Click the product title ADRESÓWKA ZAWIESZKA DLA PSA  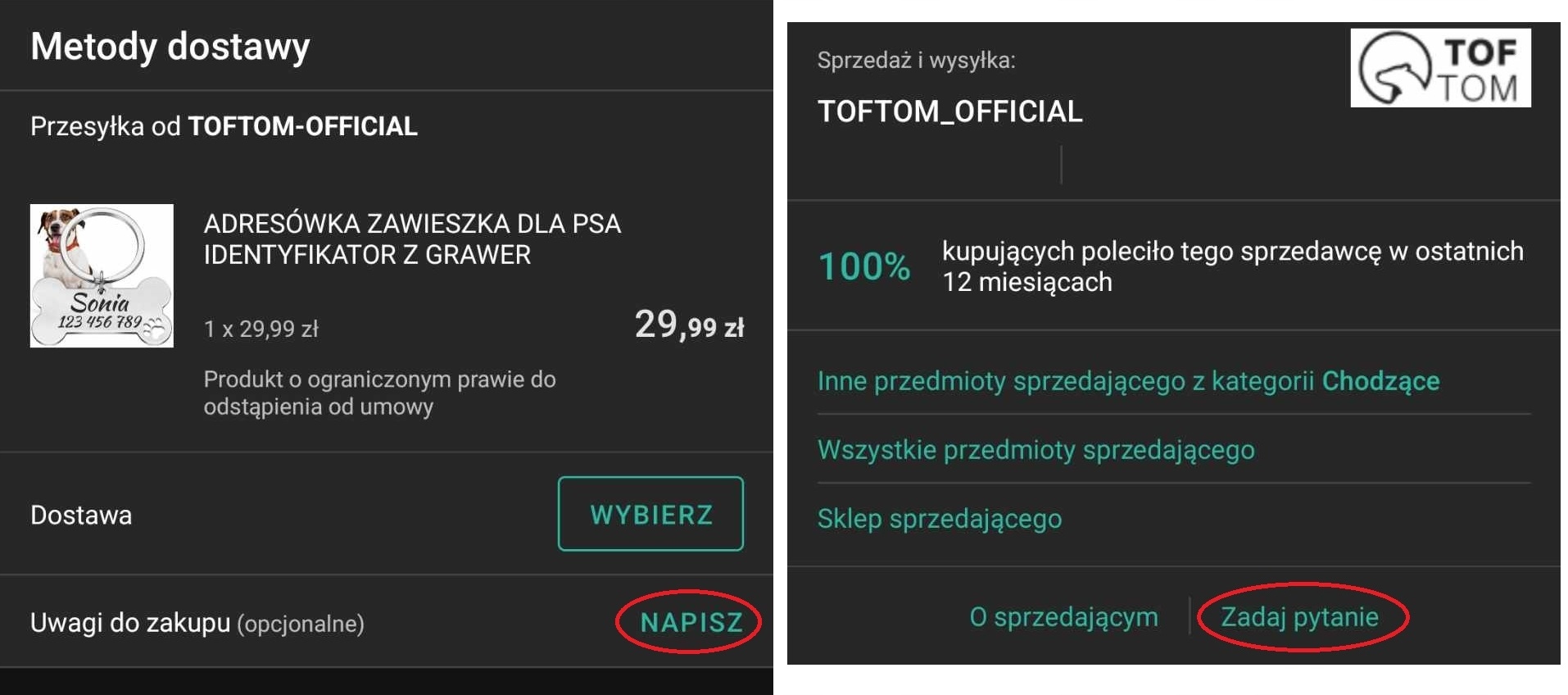pyautogui.click(x=412, y=238)
